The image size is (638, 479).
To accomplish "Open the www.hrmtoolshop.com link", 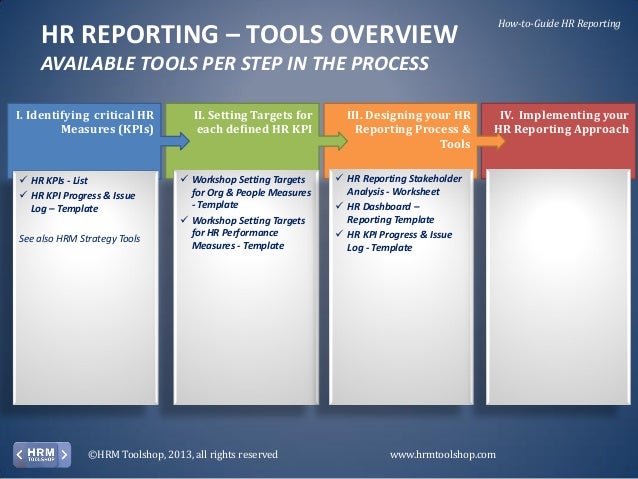I will (x=443, y=455).
